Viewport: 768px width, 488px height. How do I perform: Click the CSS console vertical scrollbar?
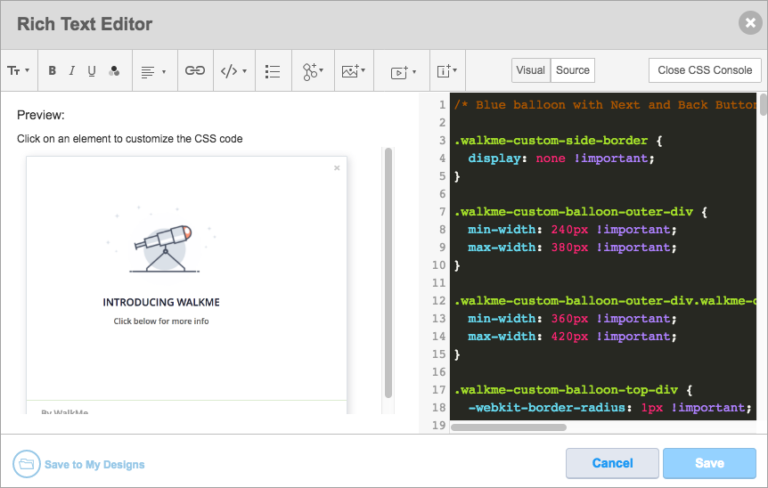pyautogui.click(x=763, y=104)
